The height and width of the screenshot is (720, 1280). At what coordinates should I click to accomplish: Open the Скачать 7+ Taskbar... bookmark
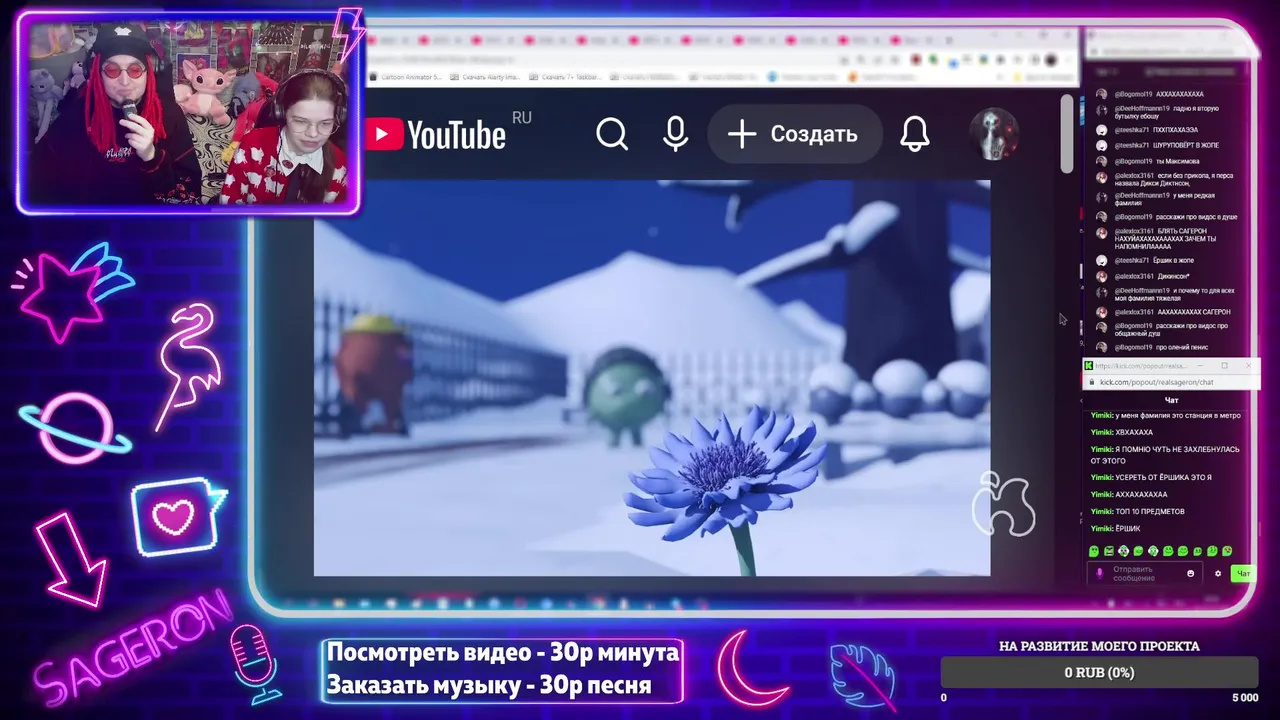tap(566, 77)
